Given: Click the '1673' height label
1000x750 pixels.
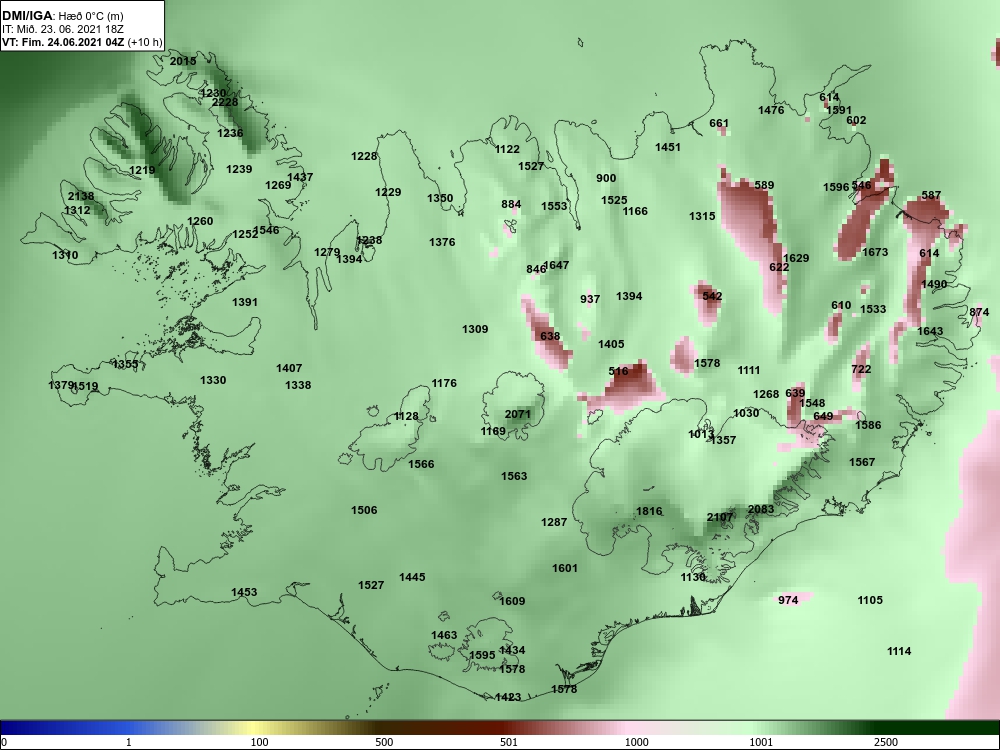Looking at the screenshot, I should pos(875,253).
